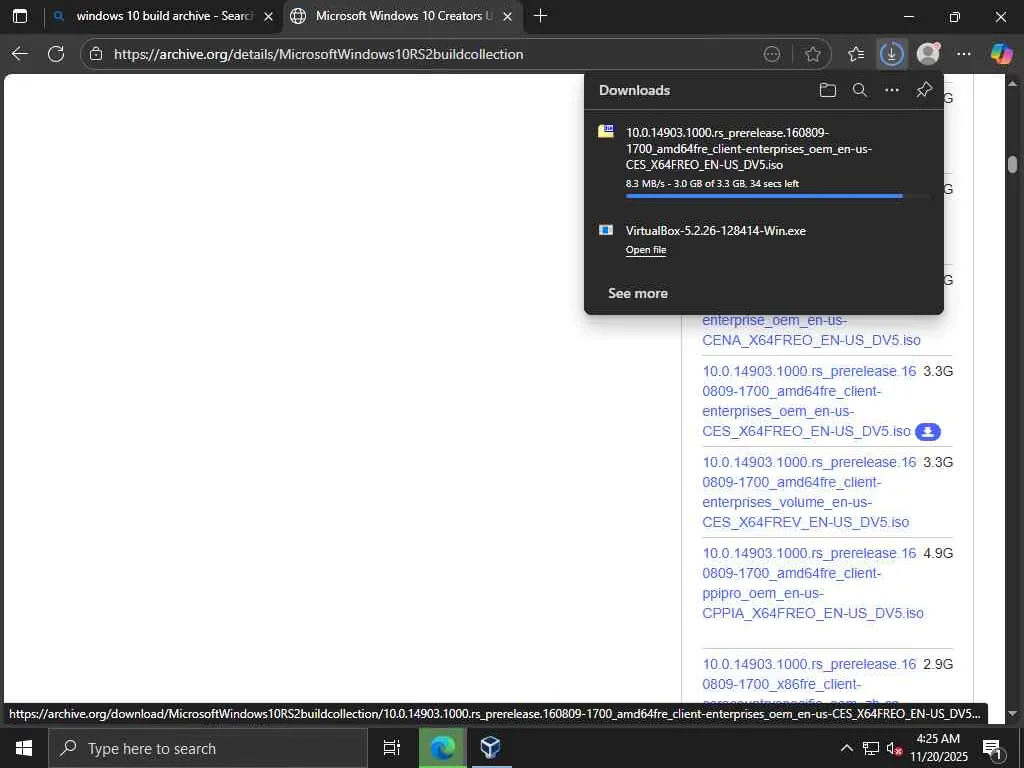1024x768 pixels.
Task: Click the VirtualBox installer file icon
Action: pyautogui.click(x=606, y=230)
